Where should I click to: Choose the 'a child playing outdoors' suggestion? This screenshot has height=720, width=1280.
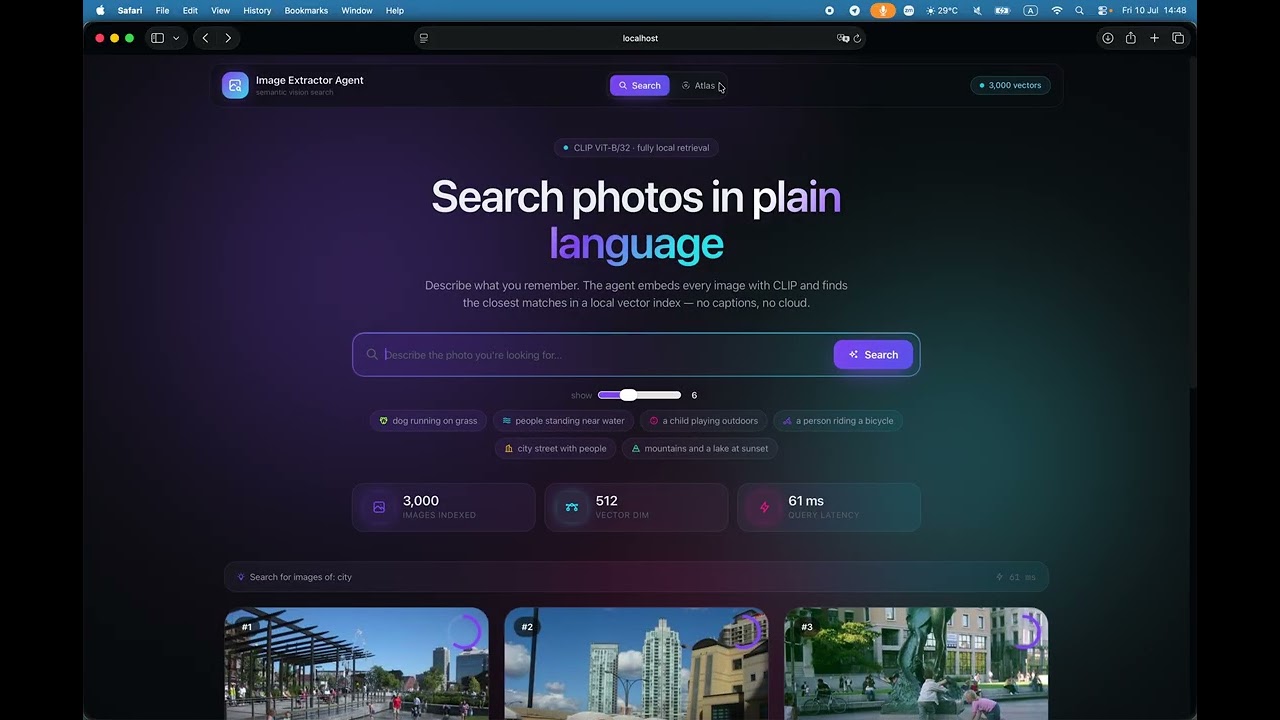click(x=703, y=421)
